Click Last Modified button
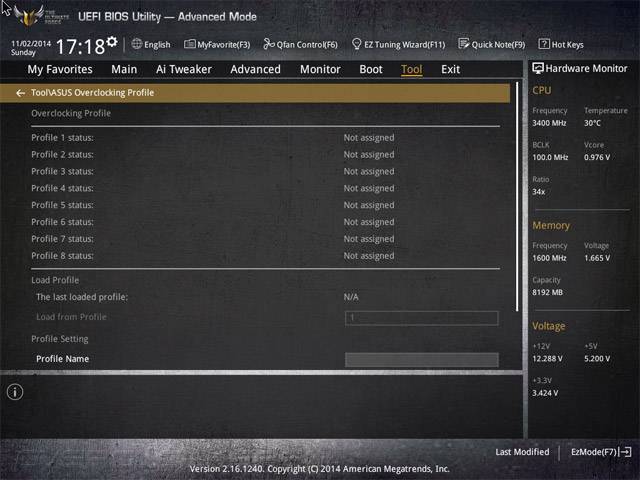This screenshot has height=480, width=640. click(522, 452)
